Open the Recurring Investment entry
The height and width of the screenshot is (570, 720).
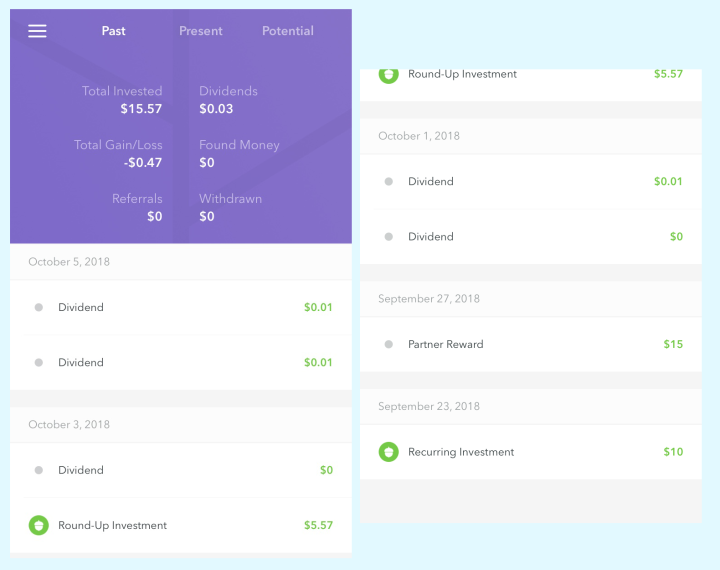coord(531,452)
